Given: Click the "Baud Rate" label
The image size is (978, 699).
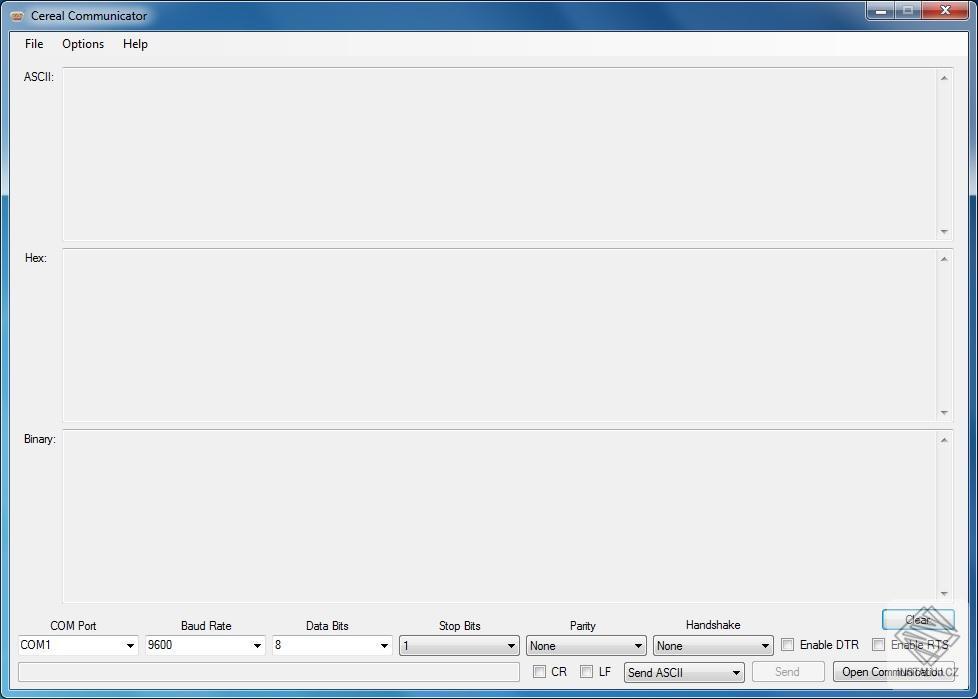Looking at the screenshot, I should [206, 625].
